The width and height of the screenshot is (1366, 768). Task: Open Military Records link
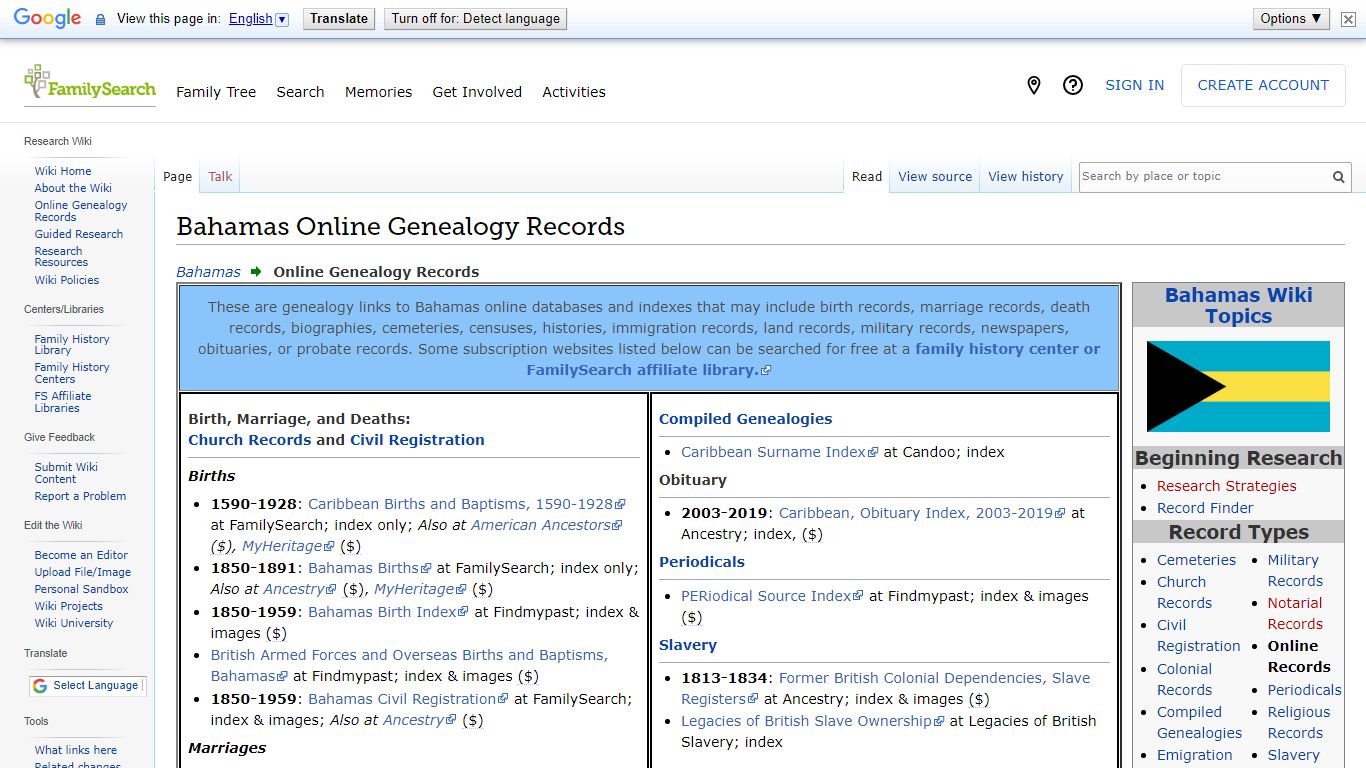[x=1295, y=571]
